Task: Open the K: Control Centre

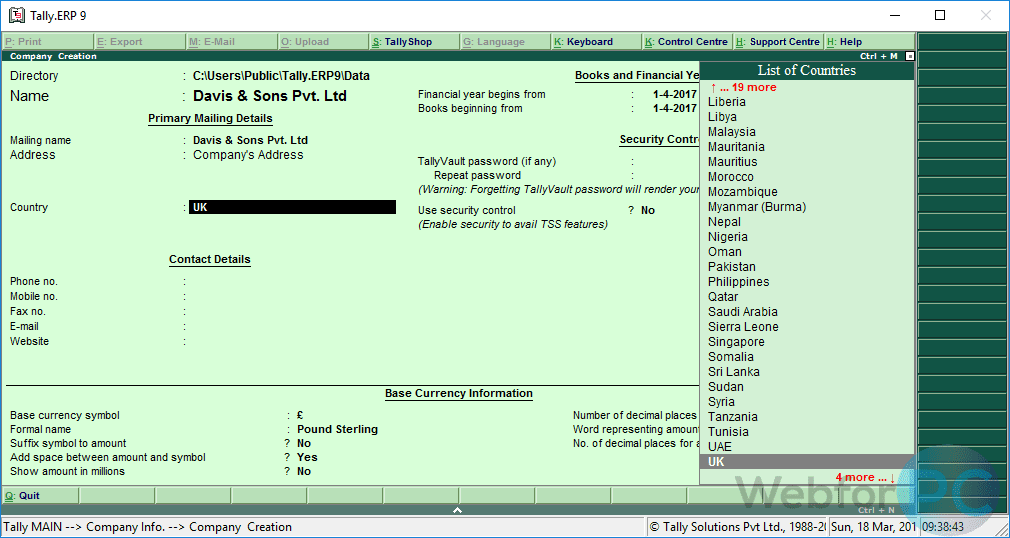Action: (x=689, y=41)
